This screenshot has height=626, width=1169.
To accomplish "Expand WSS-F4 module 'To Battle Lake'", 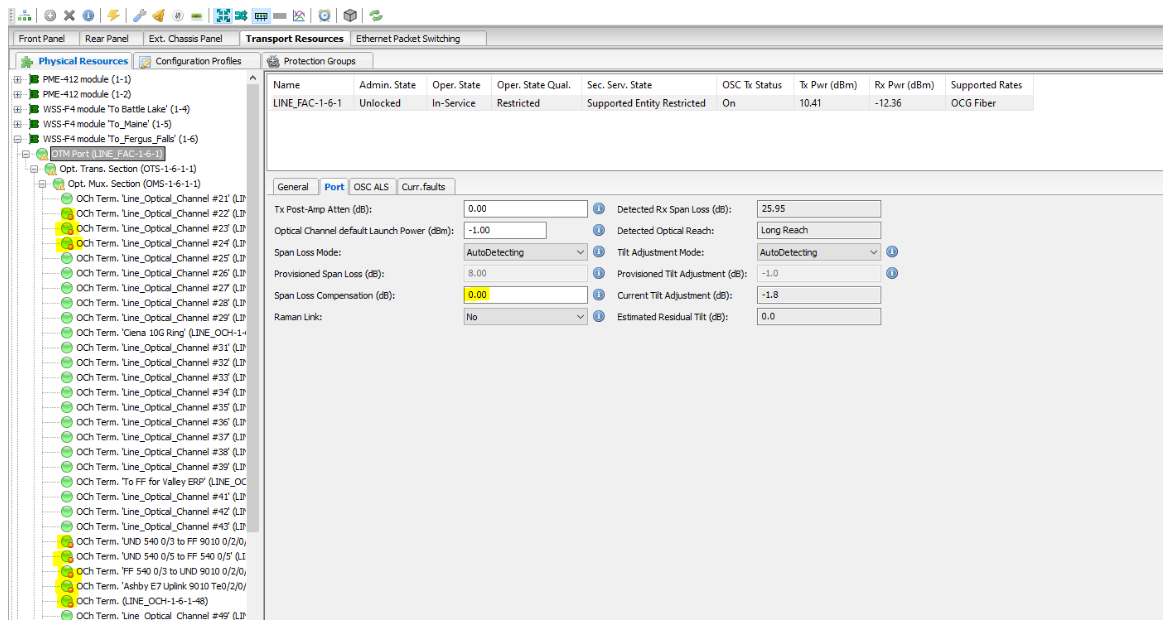I will tap(17, 109).
